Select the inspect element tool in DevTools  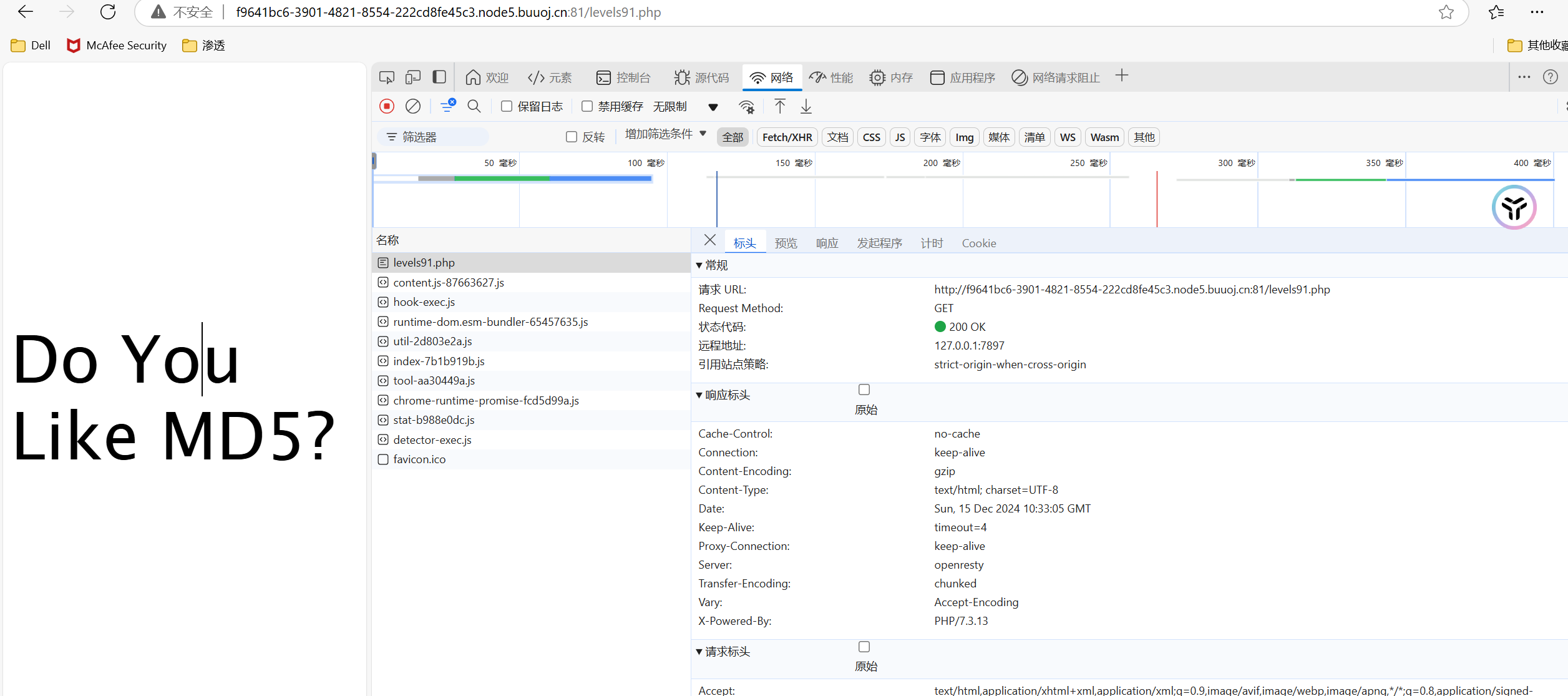(x=386, y=77)
